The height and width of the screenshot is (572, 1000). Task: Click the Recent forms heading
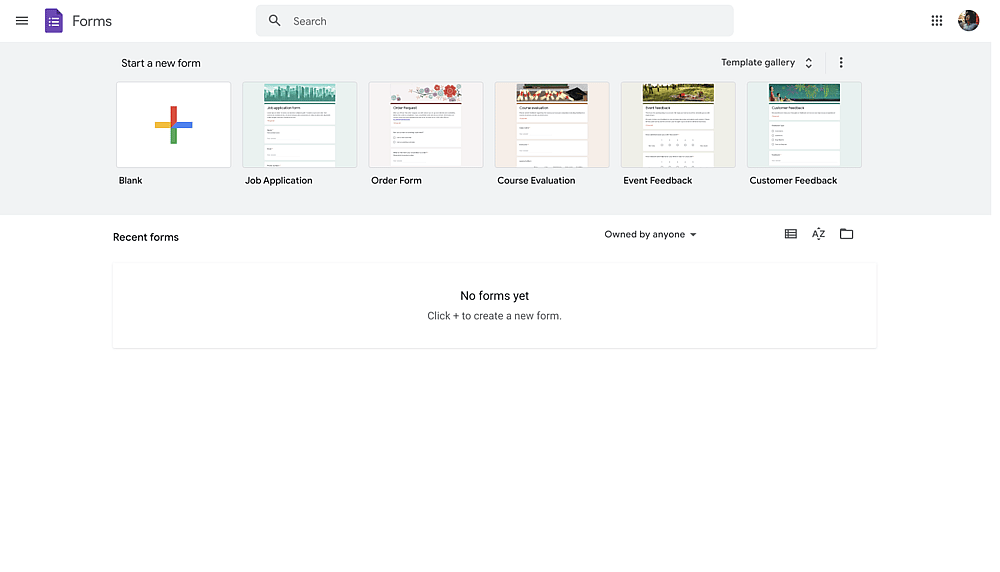coord(147,239)
